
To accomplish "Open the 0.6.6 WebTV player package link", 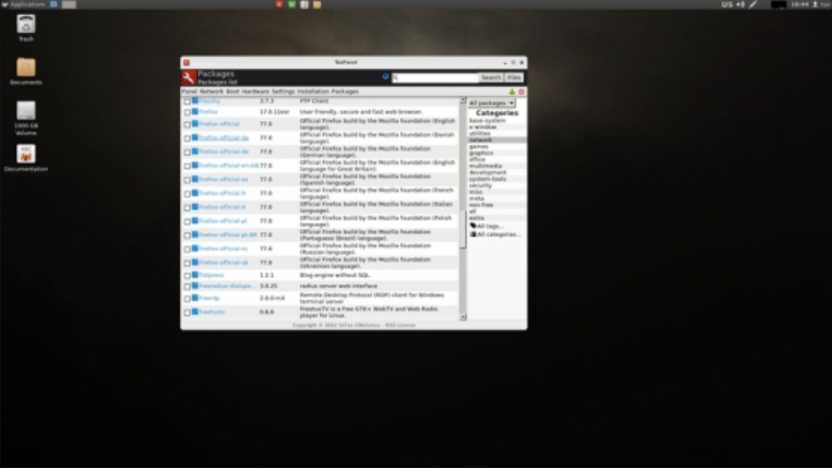I will tap(212, 311).
